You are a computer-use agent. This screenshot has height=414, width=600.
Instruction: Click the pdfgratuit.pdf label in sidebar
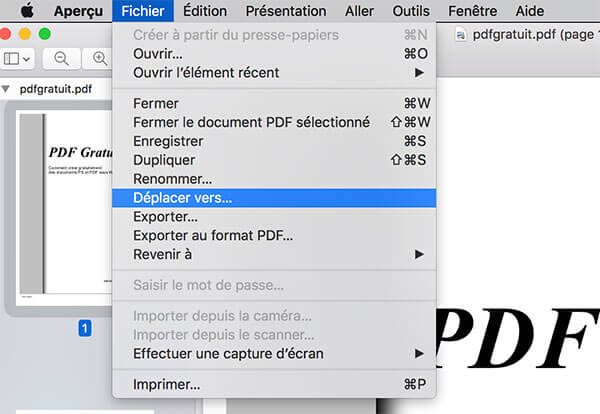tap(56, 89)
